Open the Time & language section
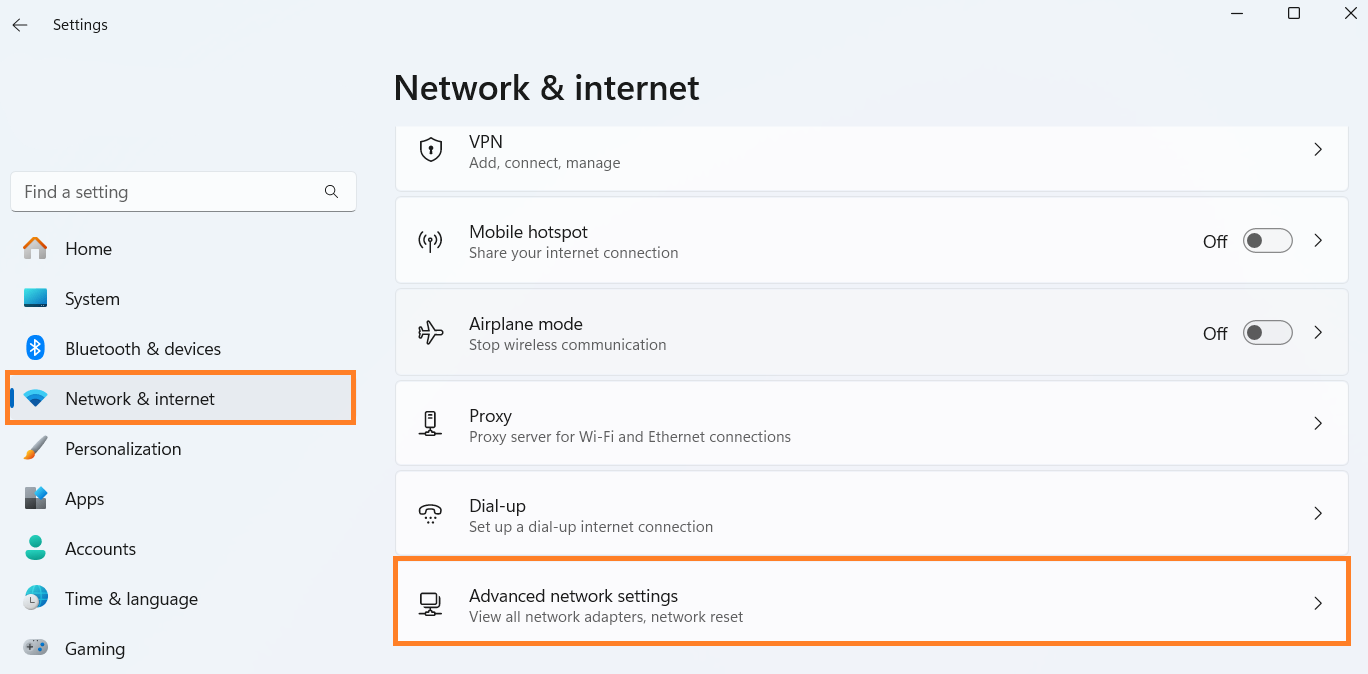Screen dimensions: 1368x674 click(131, 599)
